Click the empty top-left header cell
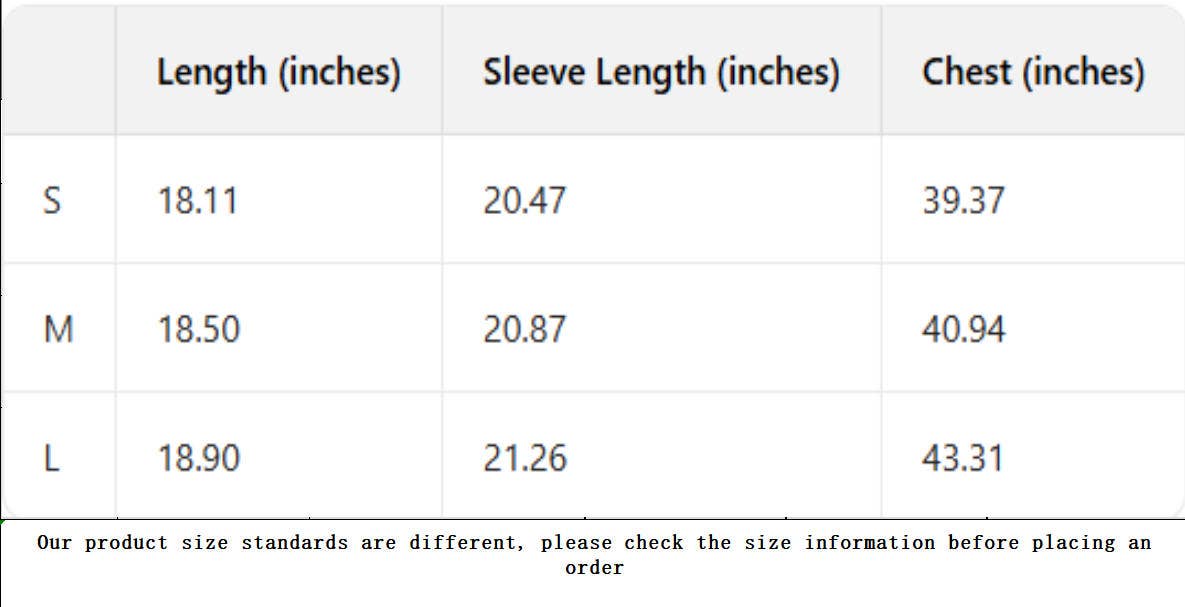 58,72
